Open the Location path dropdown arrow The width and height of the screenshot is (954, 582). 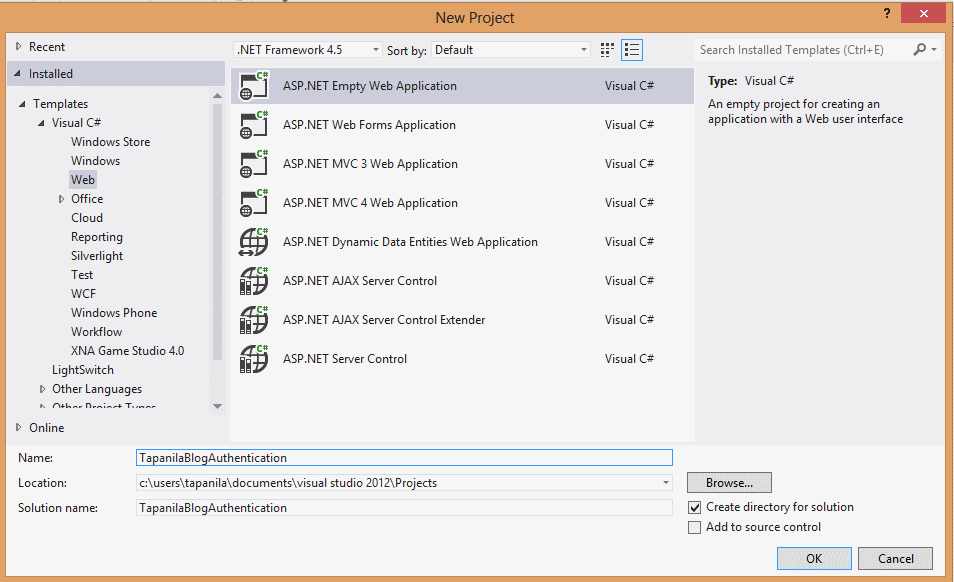[x=666, y=483]
